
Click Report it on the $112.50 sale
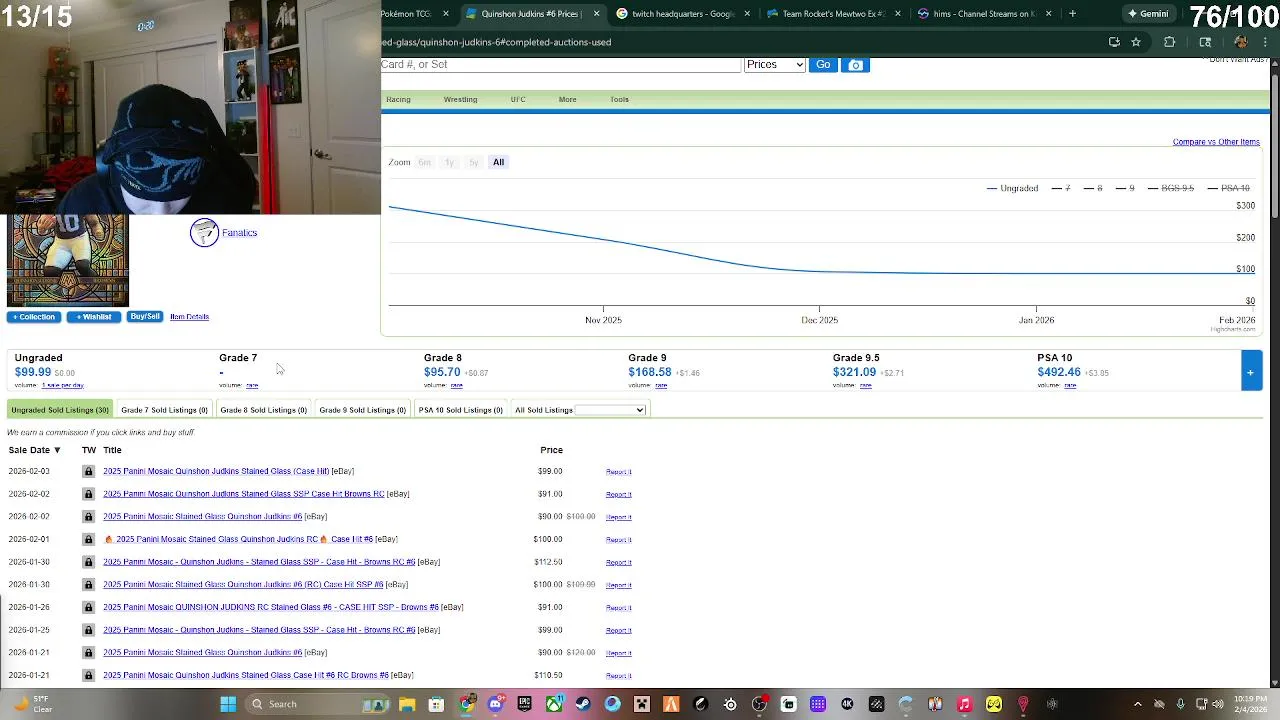[618, 562]
